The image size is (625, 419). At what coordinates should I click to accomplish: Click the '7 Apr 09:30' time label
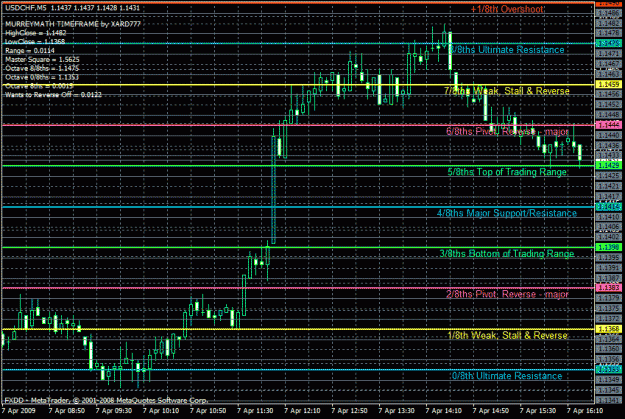[114, 411]
